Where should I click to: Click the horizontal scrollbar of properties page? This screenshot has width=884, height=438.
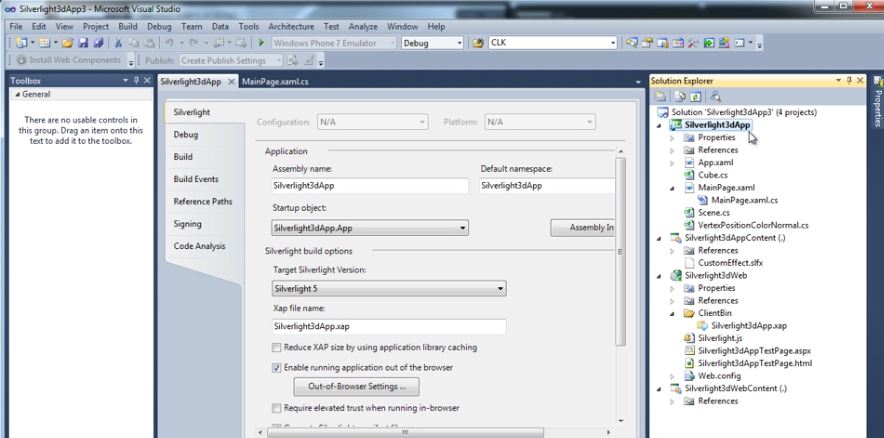click(405, 432)
